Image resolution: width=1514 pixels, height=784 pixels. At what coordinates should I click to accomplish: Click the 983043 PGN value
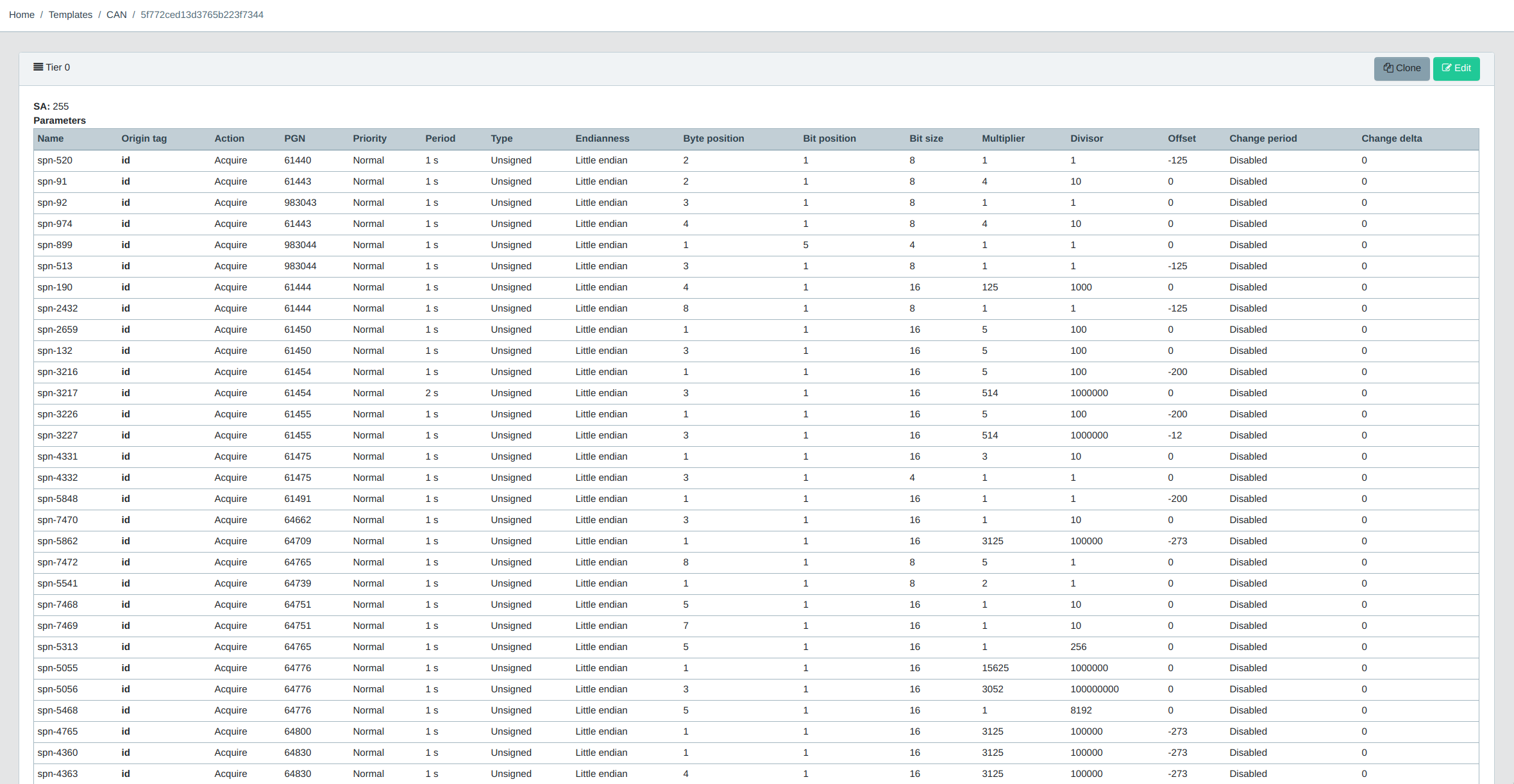tap(300, 203)
